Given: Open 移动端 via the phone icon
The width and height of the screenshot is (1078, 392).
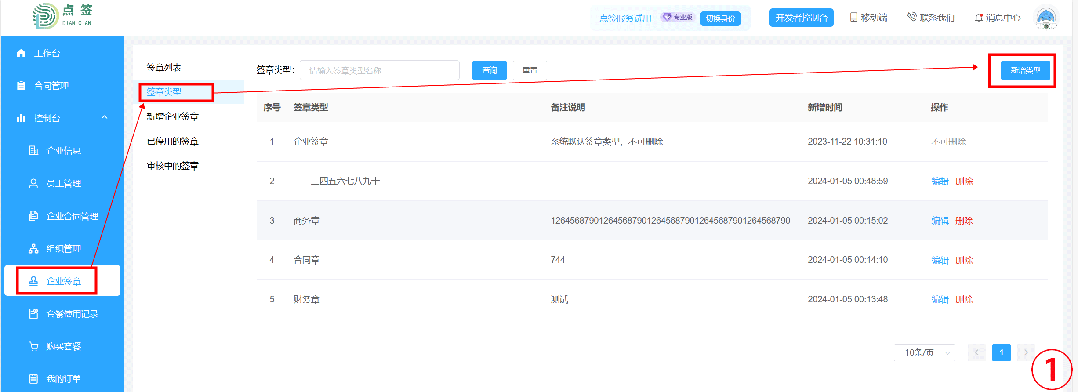Looking at the screenshot, I should tap(854, 18).
